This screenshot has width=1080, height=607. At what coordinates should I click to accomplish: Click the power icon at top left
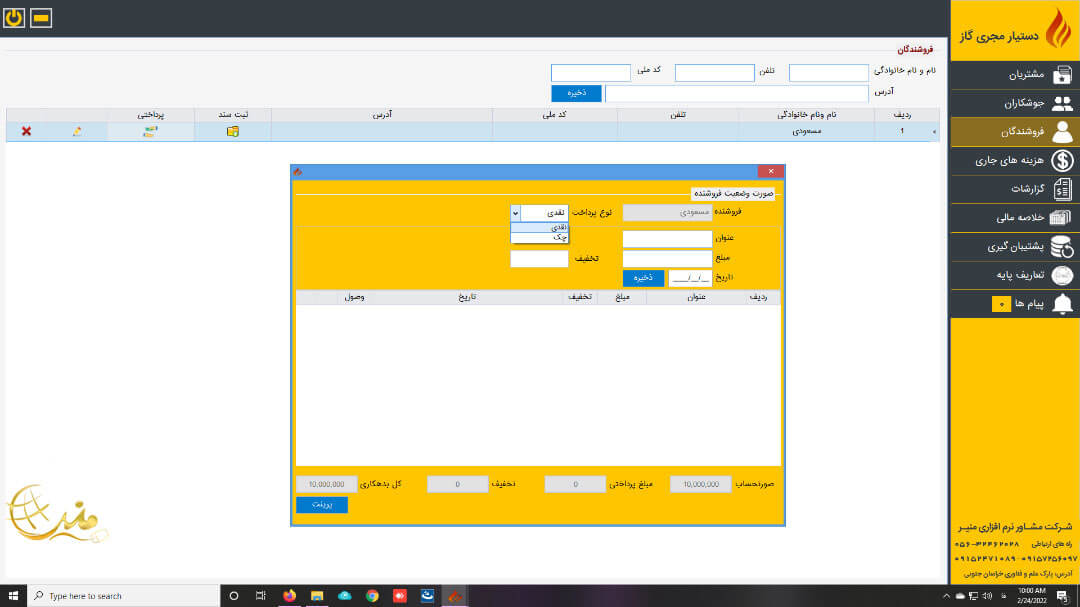coord(14,19)
